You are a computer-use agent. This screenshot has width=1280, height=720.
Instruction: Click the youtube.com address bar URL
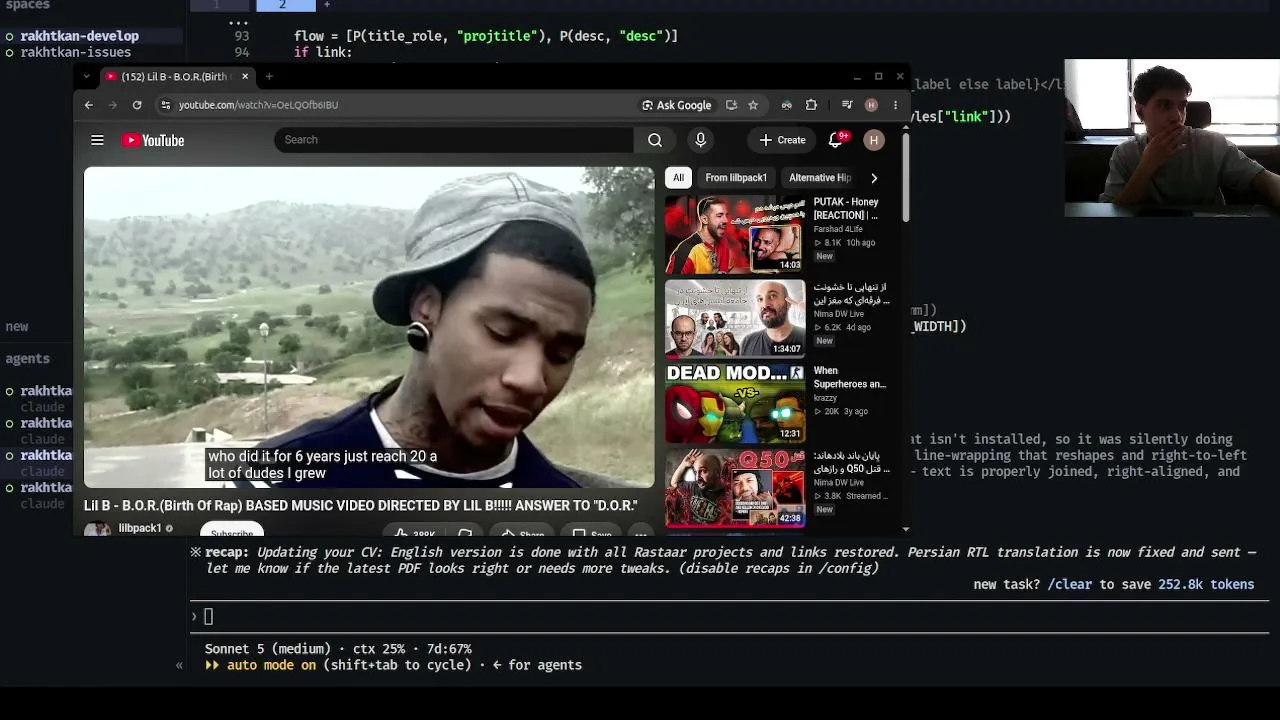tap(258, 105)
